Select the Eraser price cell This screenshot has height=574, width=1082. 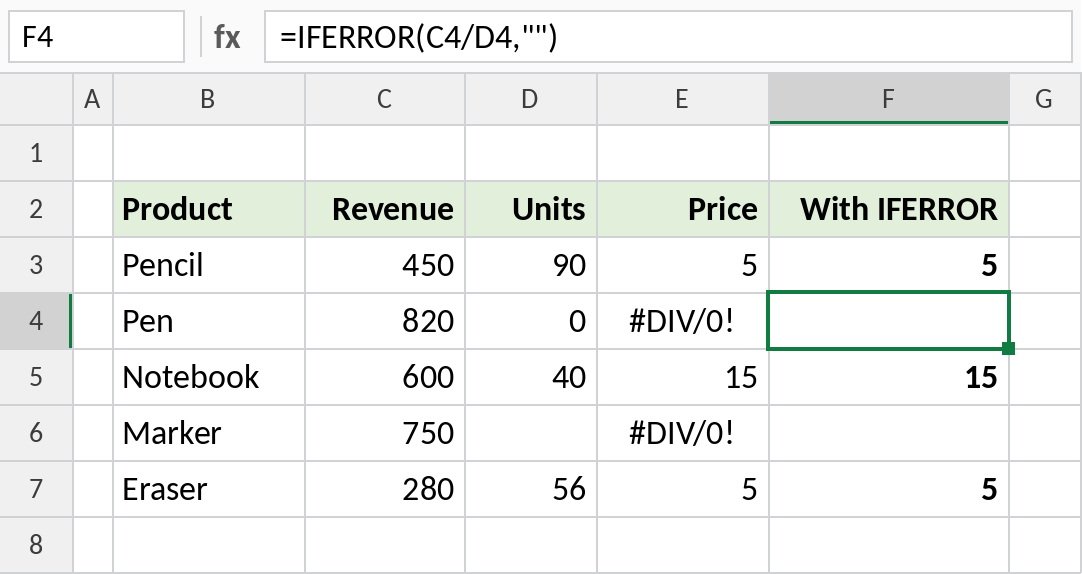click(682, 488)
